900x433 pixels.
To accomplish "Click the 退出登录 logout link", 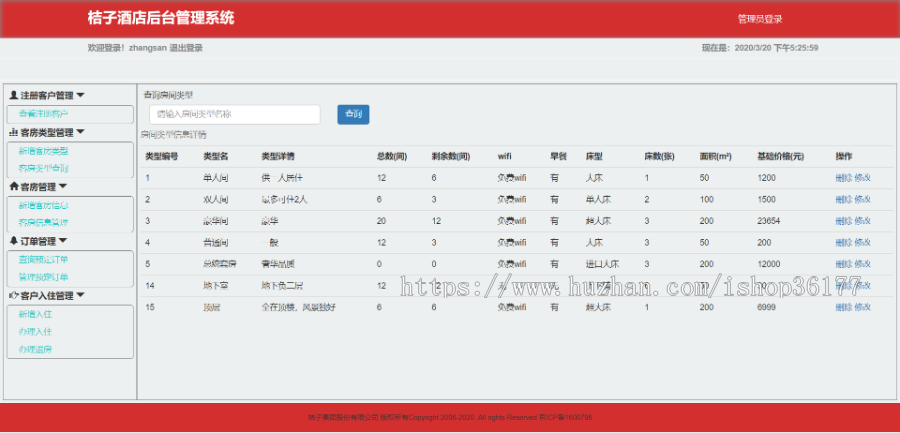I will (185, 48).
